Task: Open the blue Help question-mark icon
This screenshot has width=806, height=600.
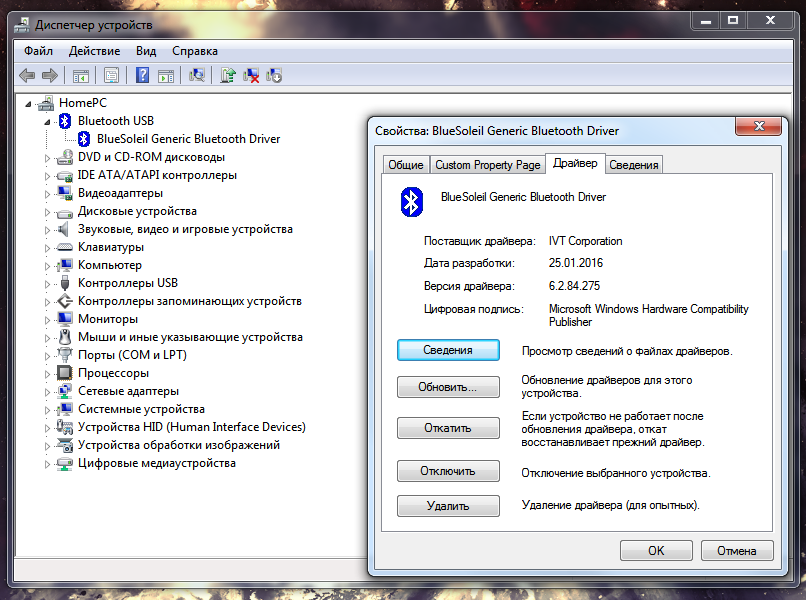Action: (142, 75)
